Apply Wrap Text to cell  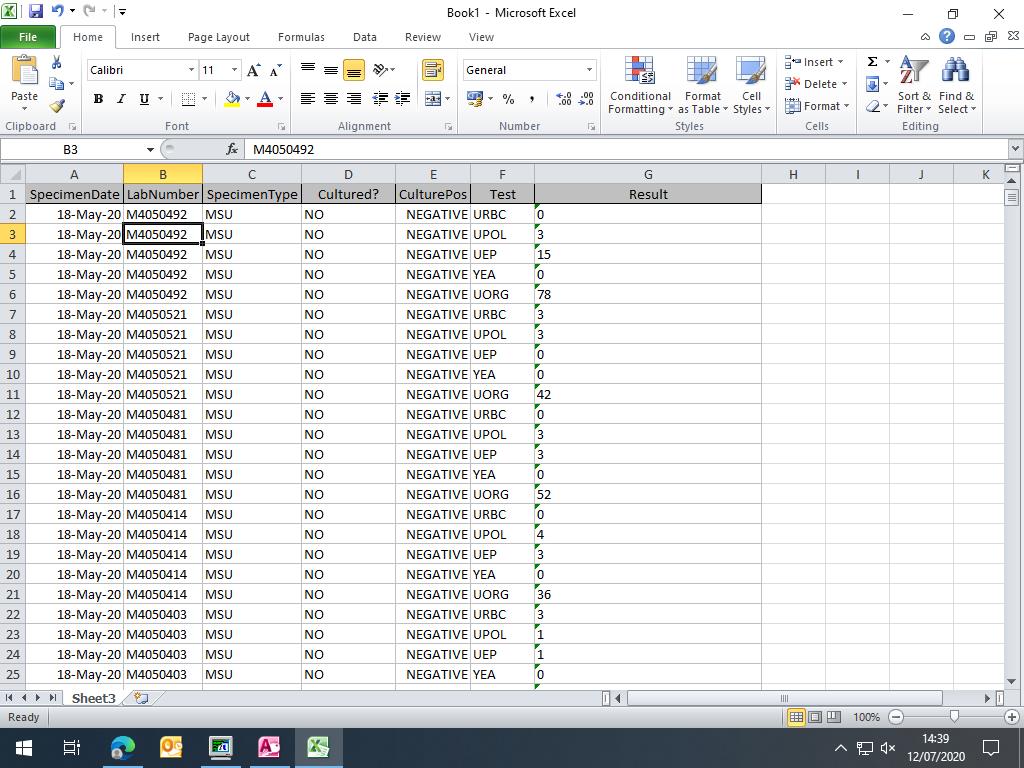433,70
